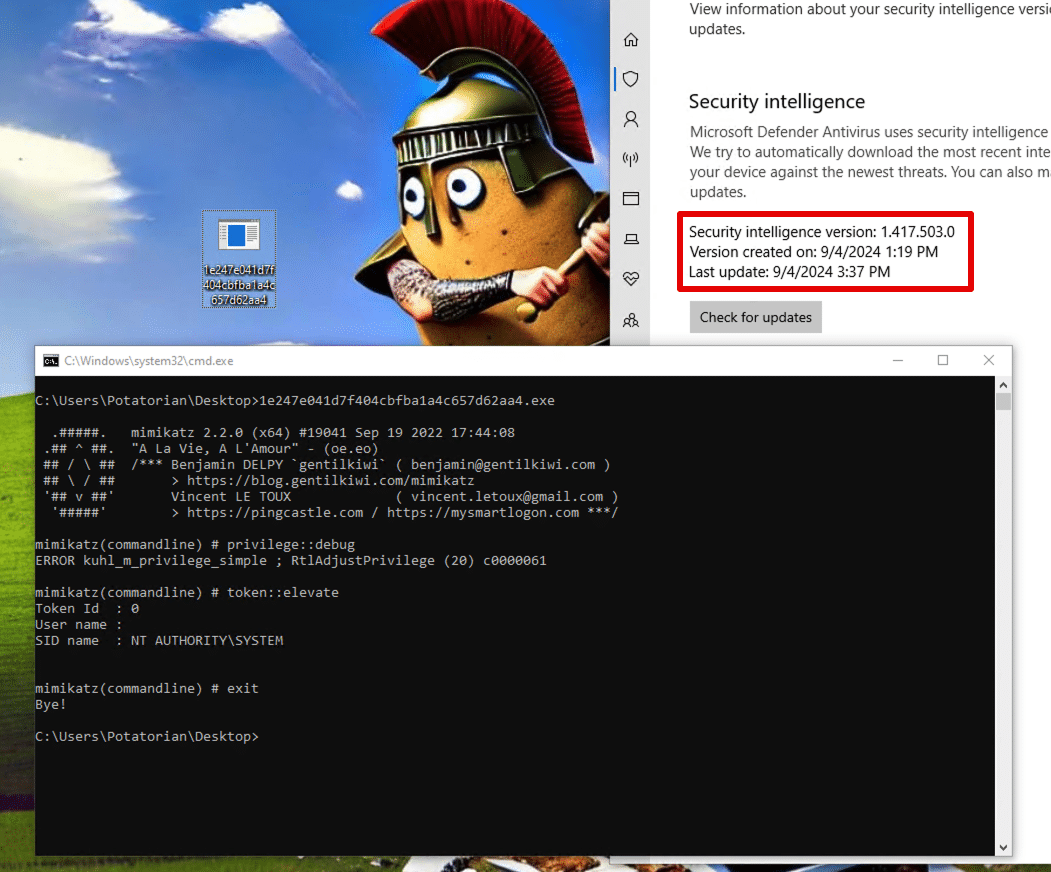The height and width of the screenshot is (872, 1051).
Task: Click the cmd scrollbar down arrow
Action: coord(1003,847)
